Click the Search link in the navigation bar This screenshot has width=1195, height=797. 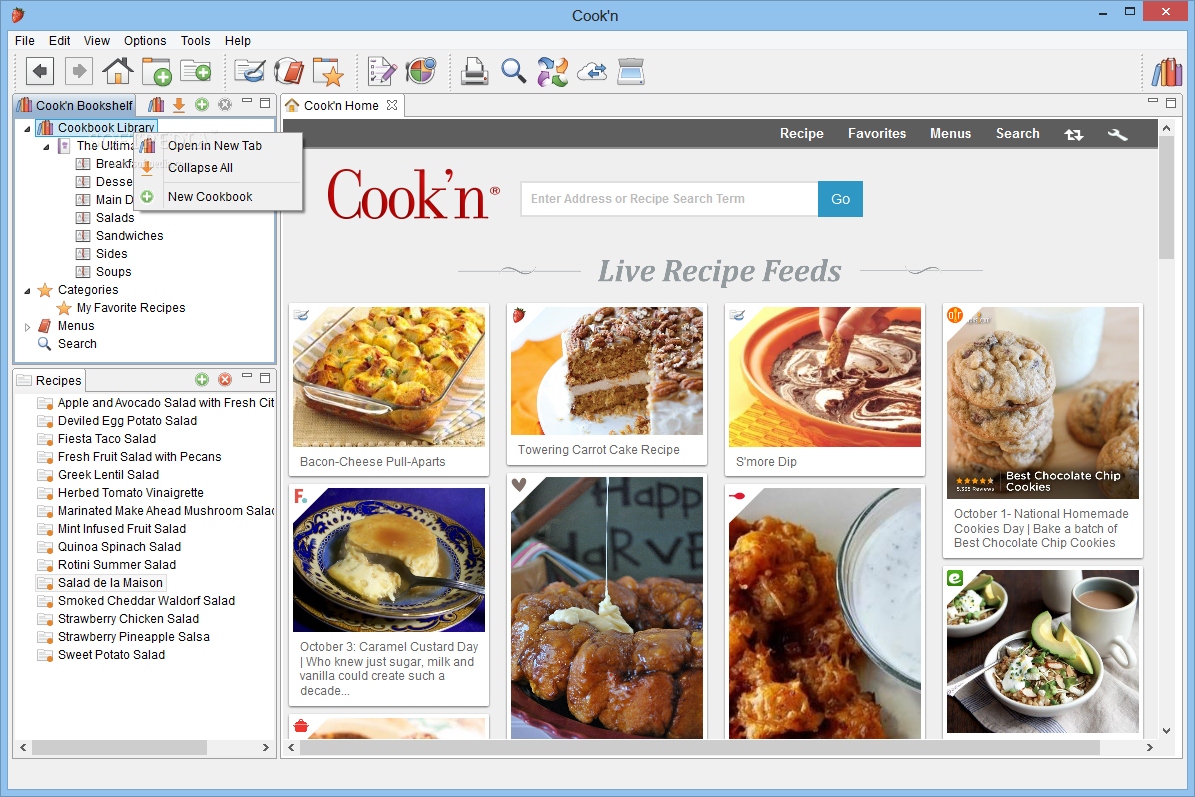pos(1017,133)
